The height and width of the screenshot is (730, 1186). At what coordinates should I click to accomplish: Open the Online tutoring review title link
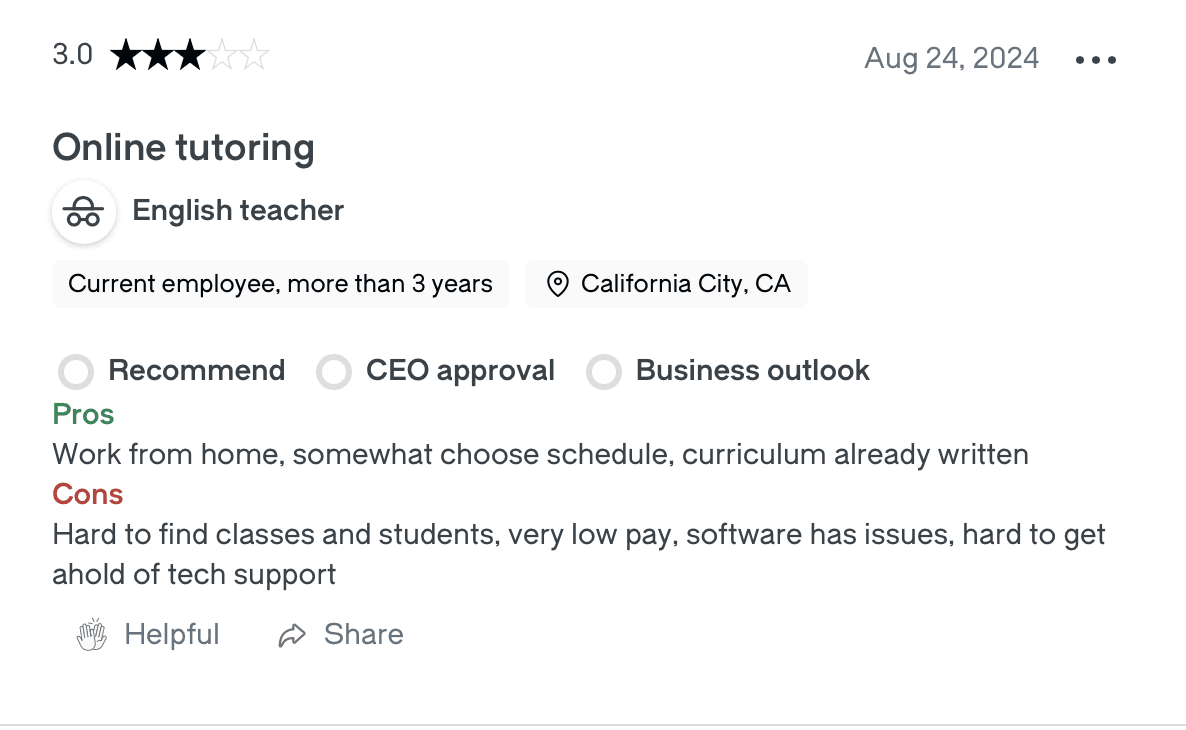point(184,147)
